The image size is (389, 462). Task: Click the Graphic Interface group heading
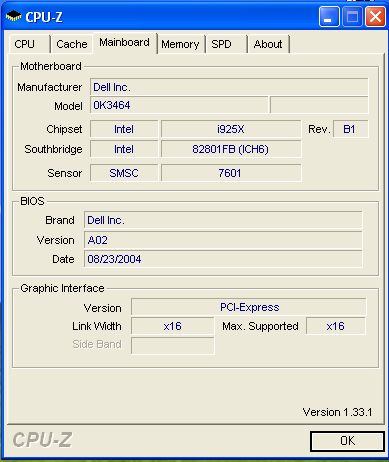[62, 288]
